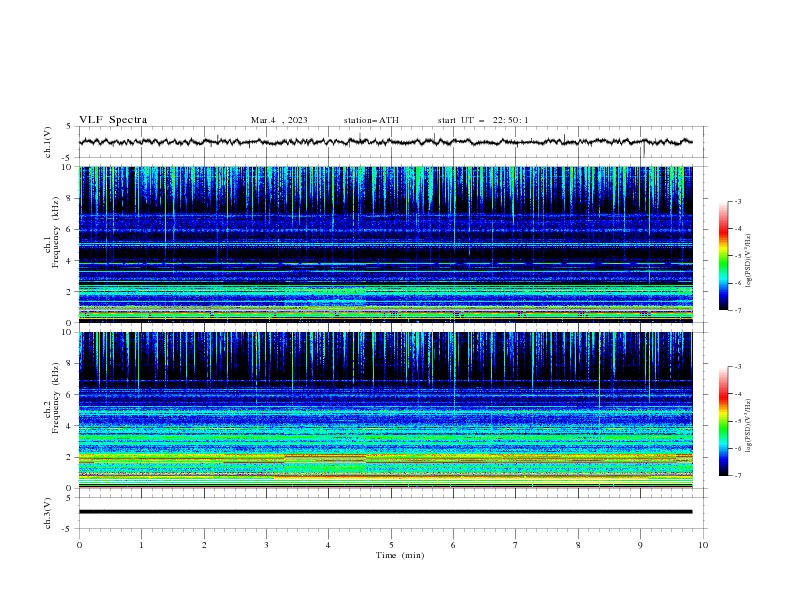Viewport: 792px width, 612px height.
Task: Click the ch.1 voltage waveform trace
Action: tap(385, 142)
